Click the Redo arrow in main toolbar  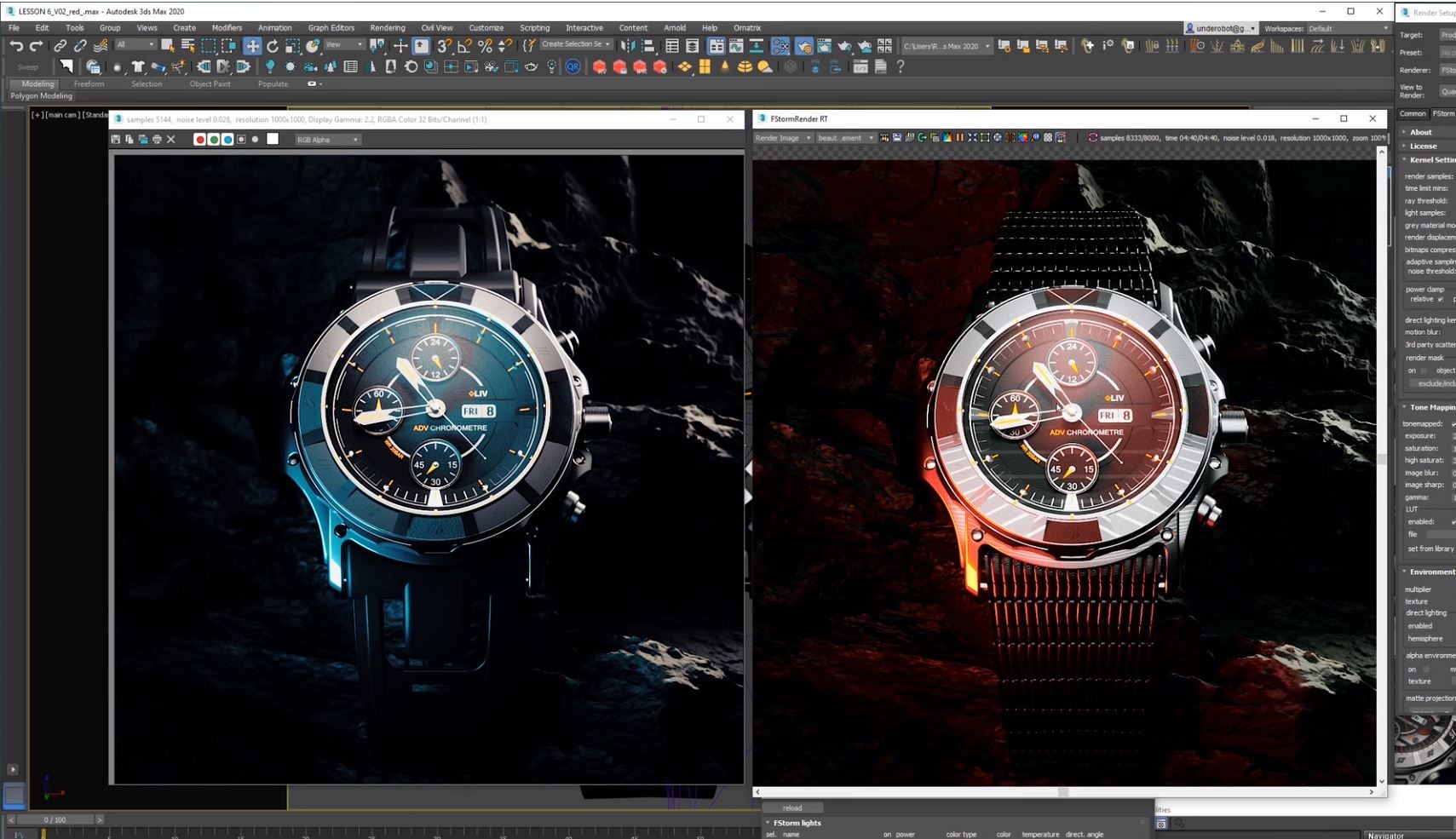coord(37,46)
